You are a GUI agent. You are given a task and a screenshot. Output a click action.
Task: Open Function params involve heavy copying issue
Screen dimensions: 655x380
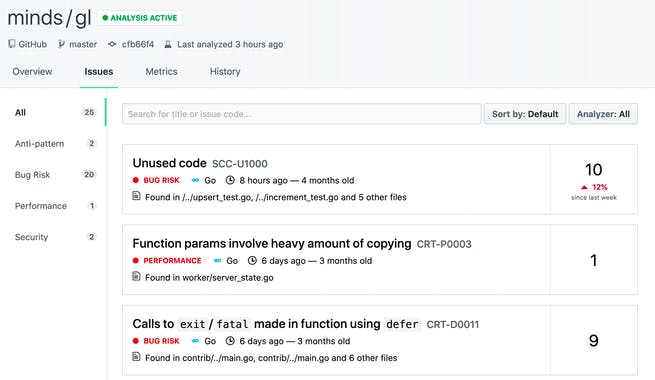point(272,243)
